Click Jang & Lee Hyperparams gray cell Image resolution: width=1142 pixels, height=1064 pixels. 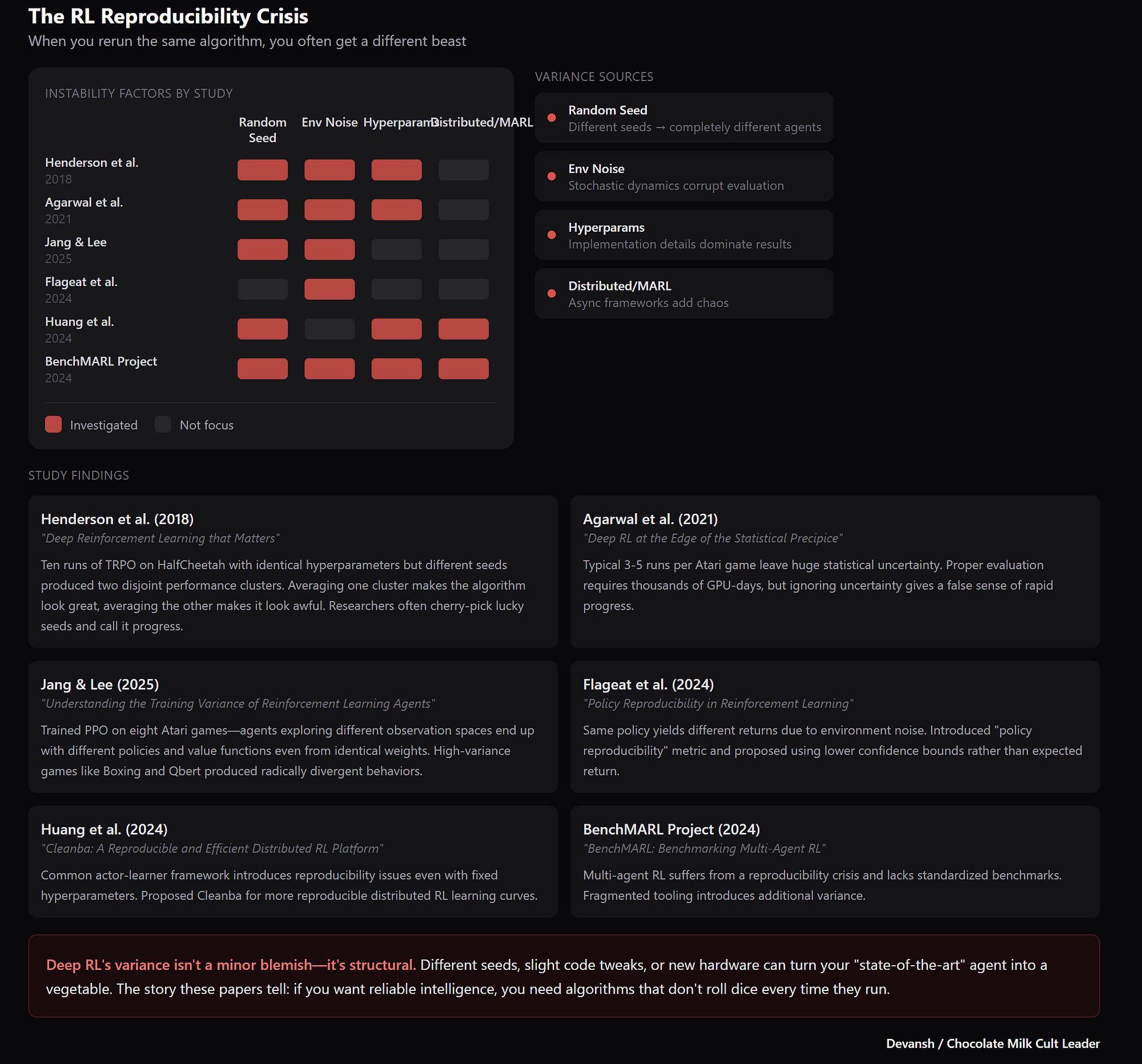(396, 250)
